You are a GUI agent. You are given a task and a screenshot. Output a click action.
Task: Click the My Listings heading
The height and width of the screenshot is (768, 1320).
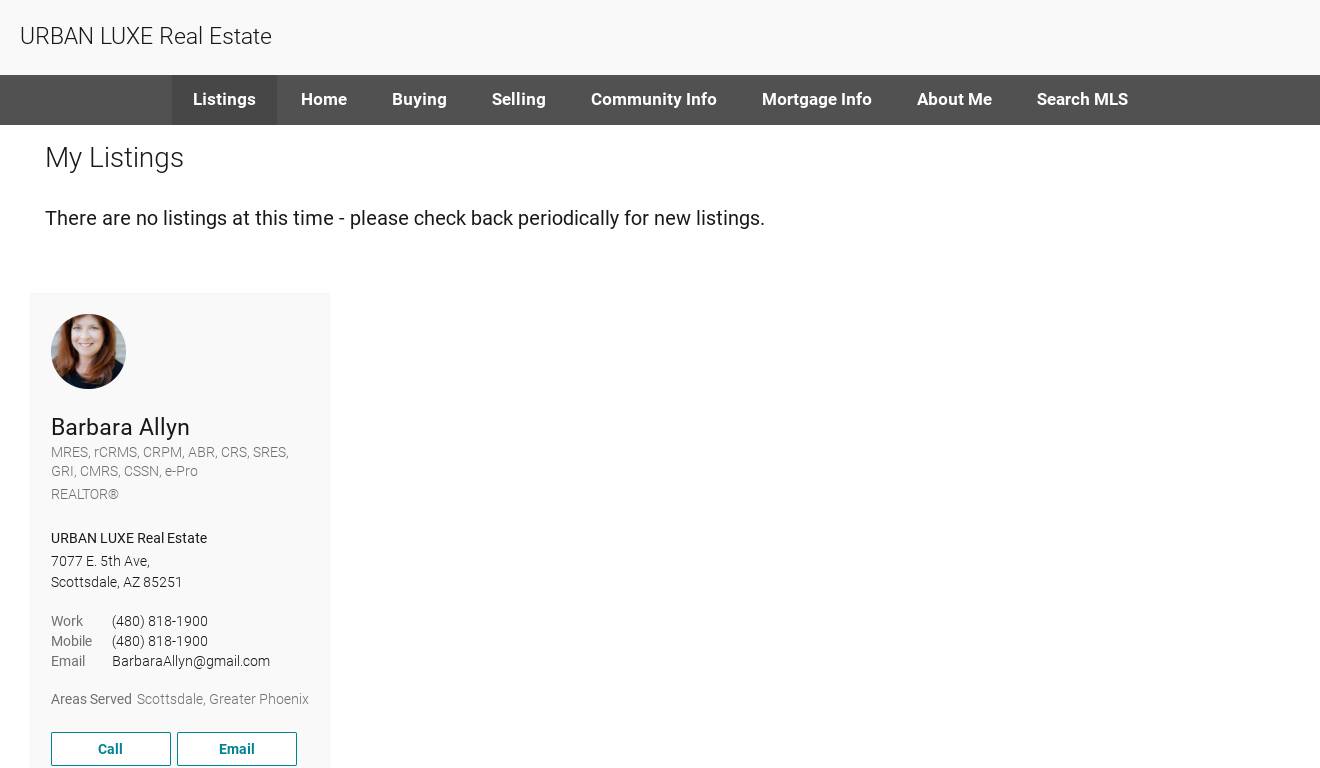114,158
